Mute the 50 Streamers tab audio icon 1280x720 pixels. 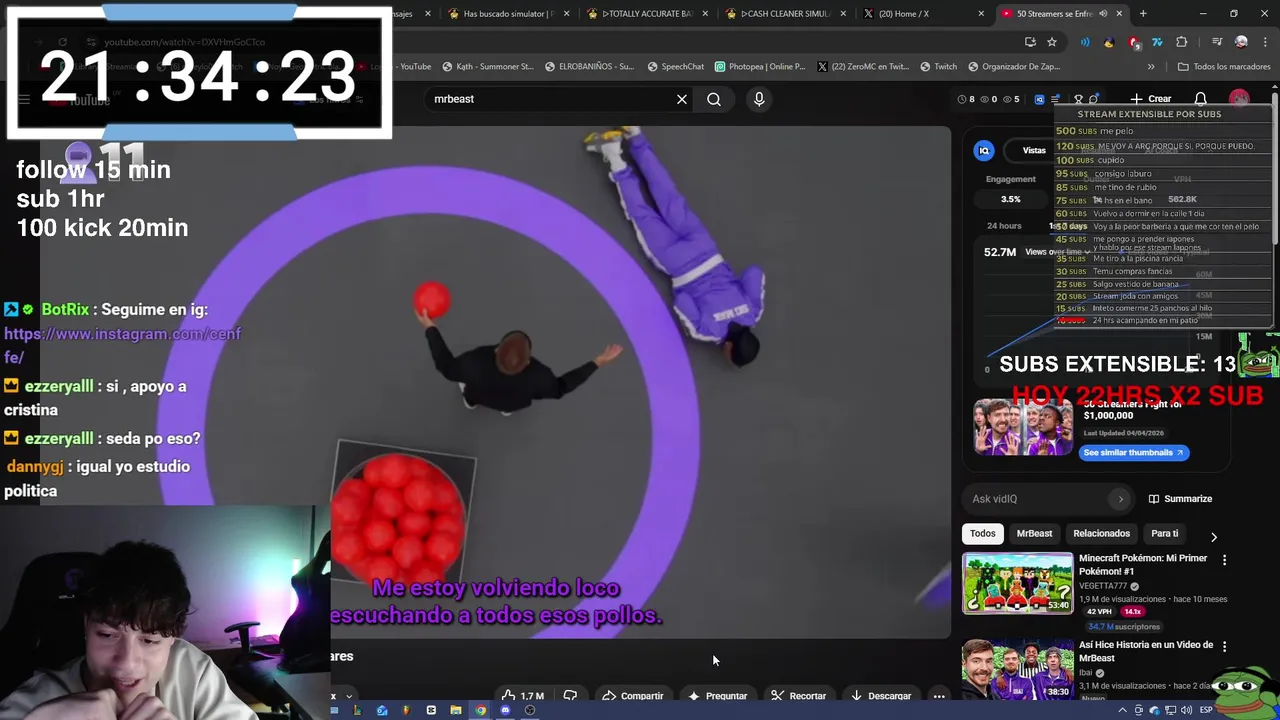1103,14
